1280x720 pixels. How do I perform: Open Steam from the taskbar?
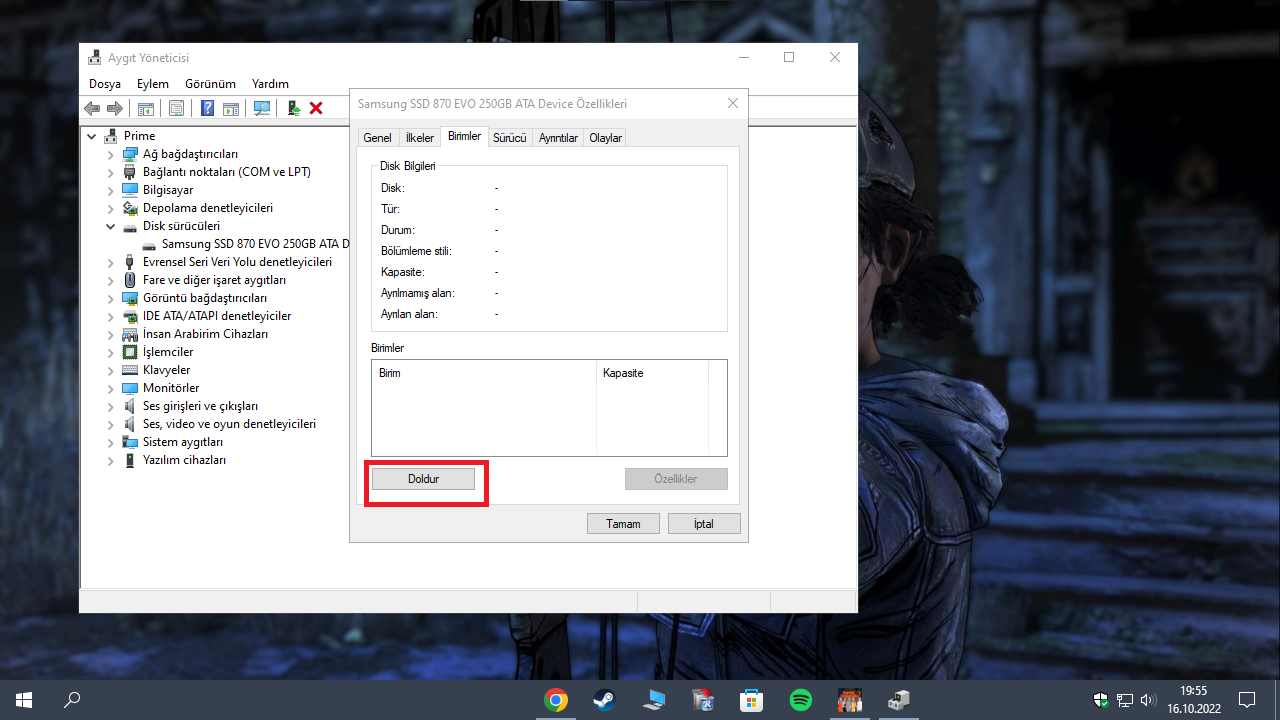click(605, 700)
